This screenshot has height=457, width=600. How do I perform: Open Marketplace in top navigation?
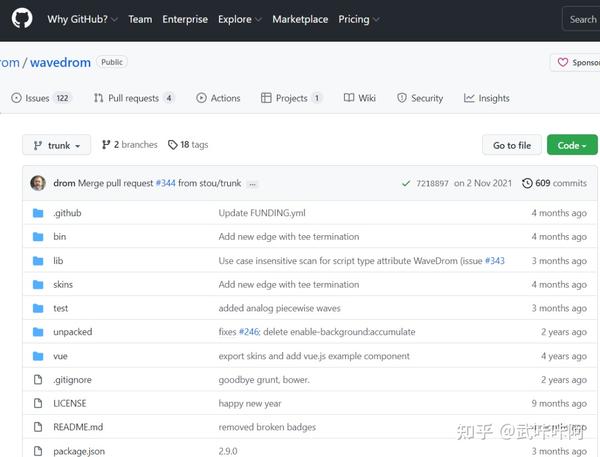(x=299, y=19)
